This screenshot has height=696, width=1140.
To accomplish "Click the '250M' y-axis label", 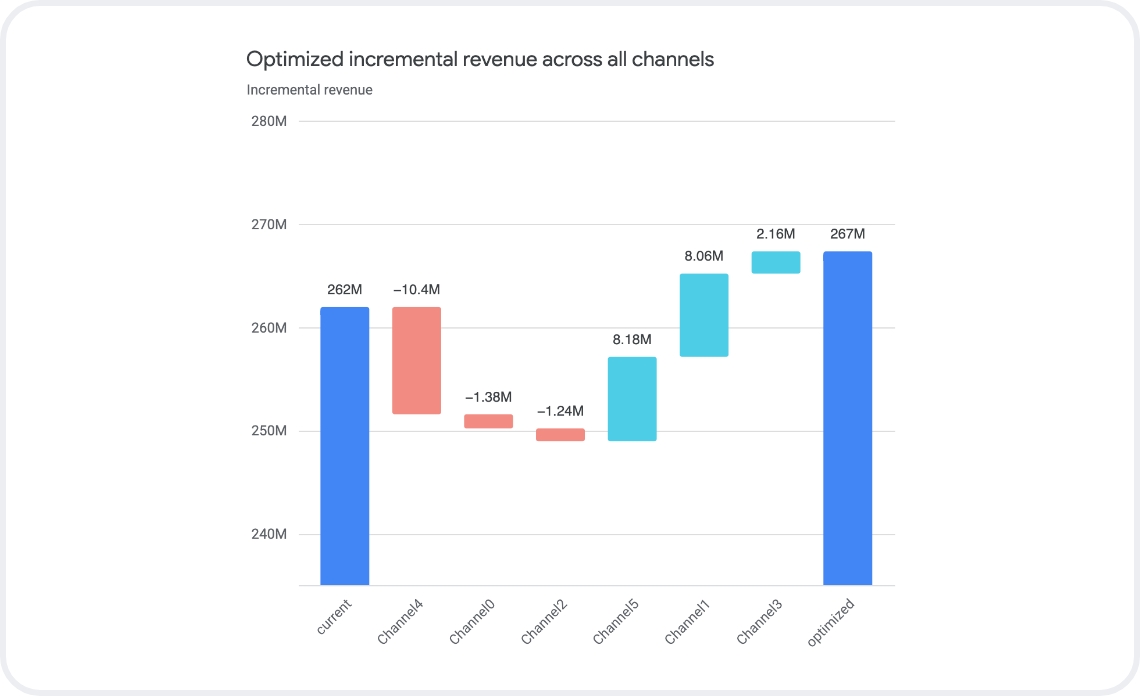I will pyautogui.click(x=269, y=431).
